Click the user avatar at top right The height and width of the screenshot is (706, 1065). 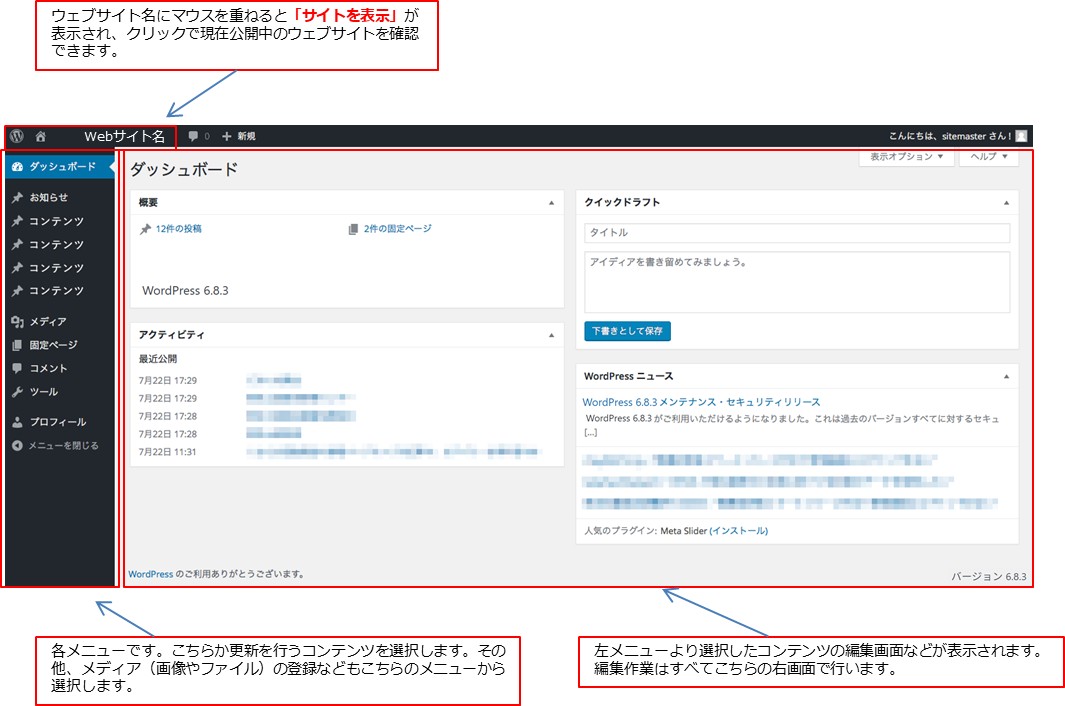pyautogui.click(x=1022, y=136)
